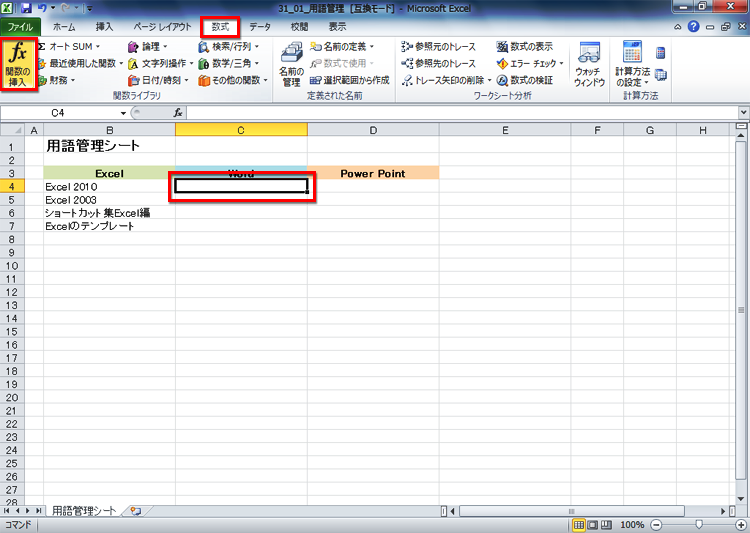Click the Save icon in quick access toolbar
The width and height of the screenshot is (750, 533).
point(26,8)
